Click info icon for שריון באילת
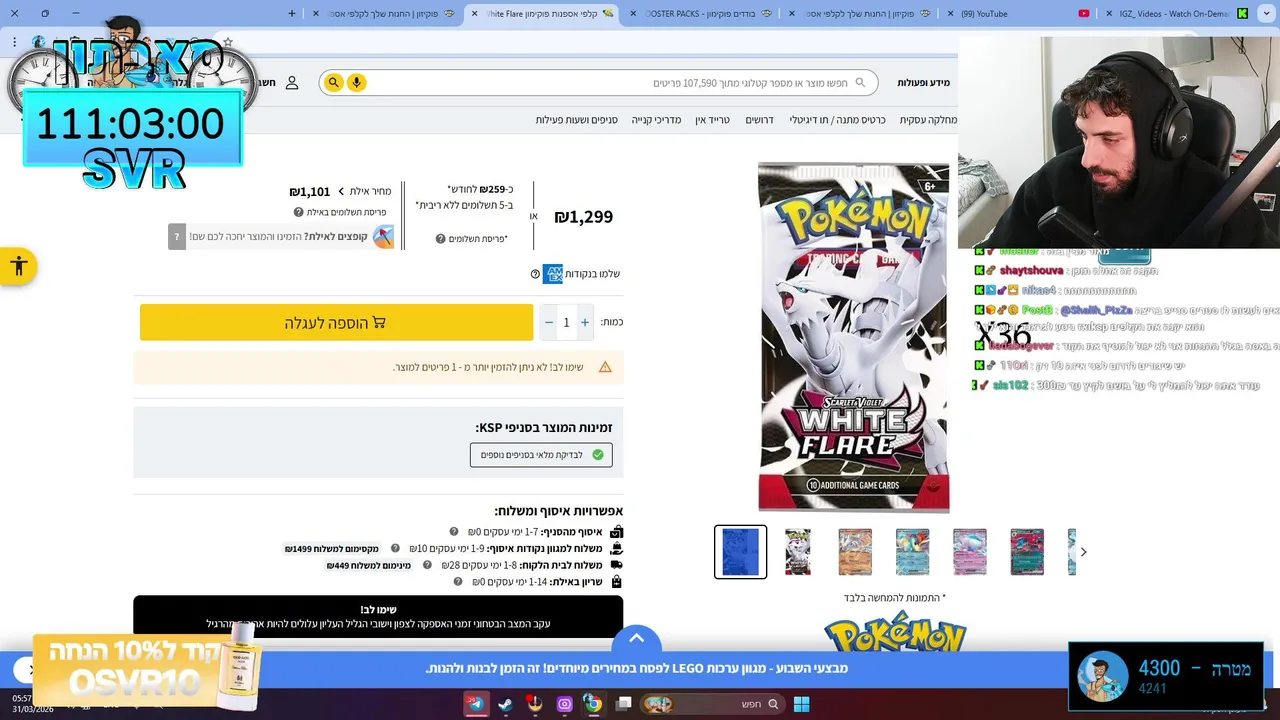 458,582
